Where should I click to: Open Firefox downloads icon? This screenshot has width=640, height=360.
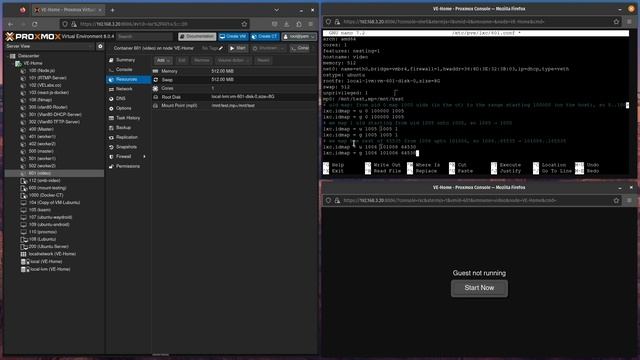[287, 24]
